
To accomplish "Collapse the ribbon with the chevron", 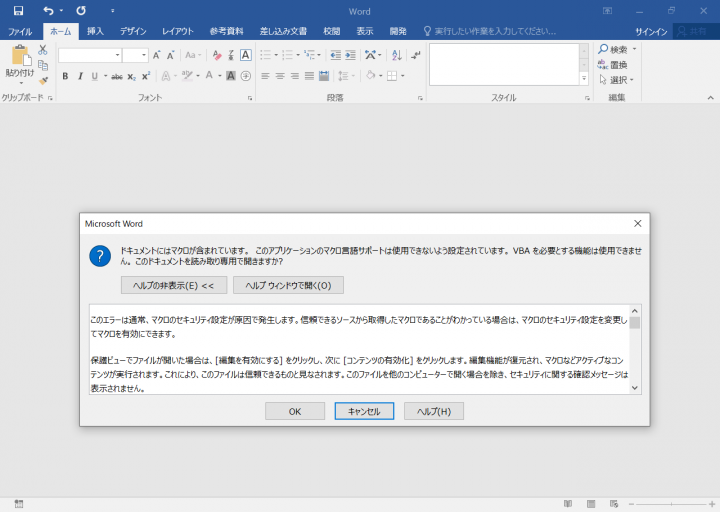I will click(710, 97).
